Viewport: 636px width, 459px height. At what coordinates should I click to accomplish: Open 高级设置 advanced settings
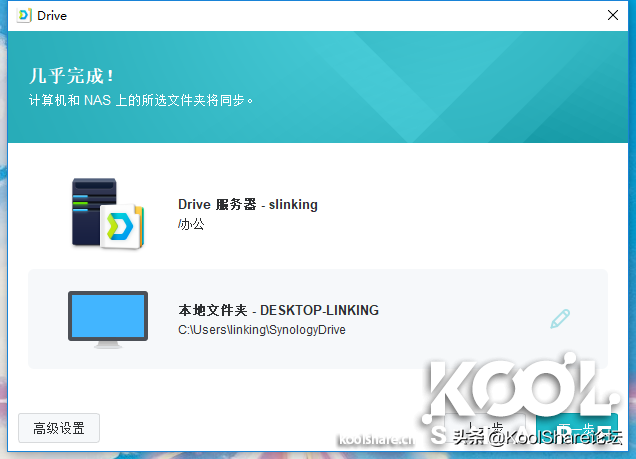(59, 428)
